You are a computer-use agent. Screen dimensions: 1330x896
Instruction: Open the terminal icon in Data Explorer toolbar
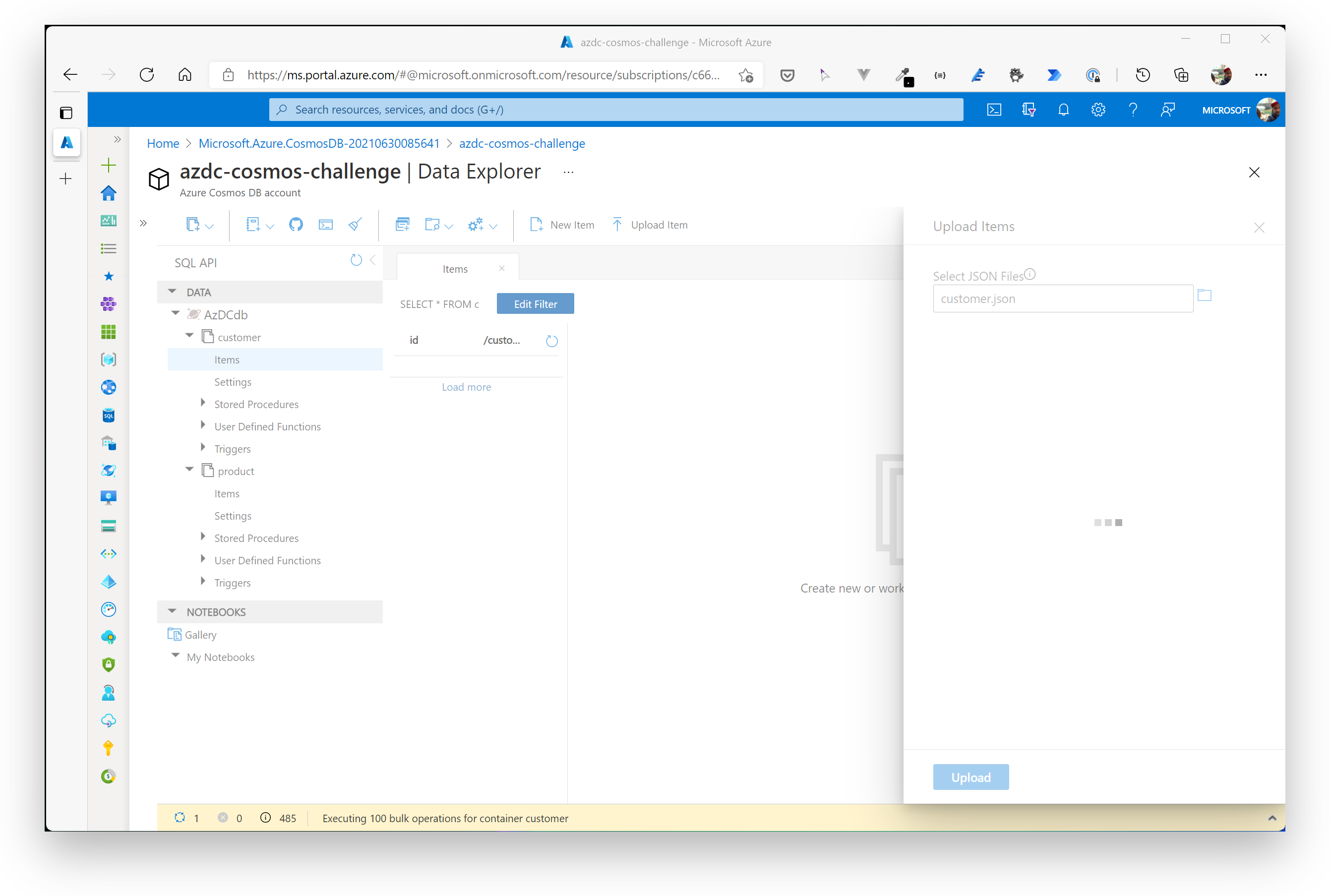326,225
